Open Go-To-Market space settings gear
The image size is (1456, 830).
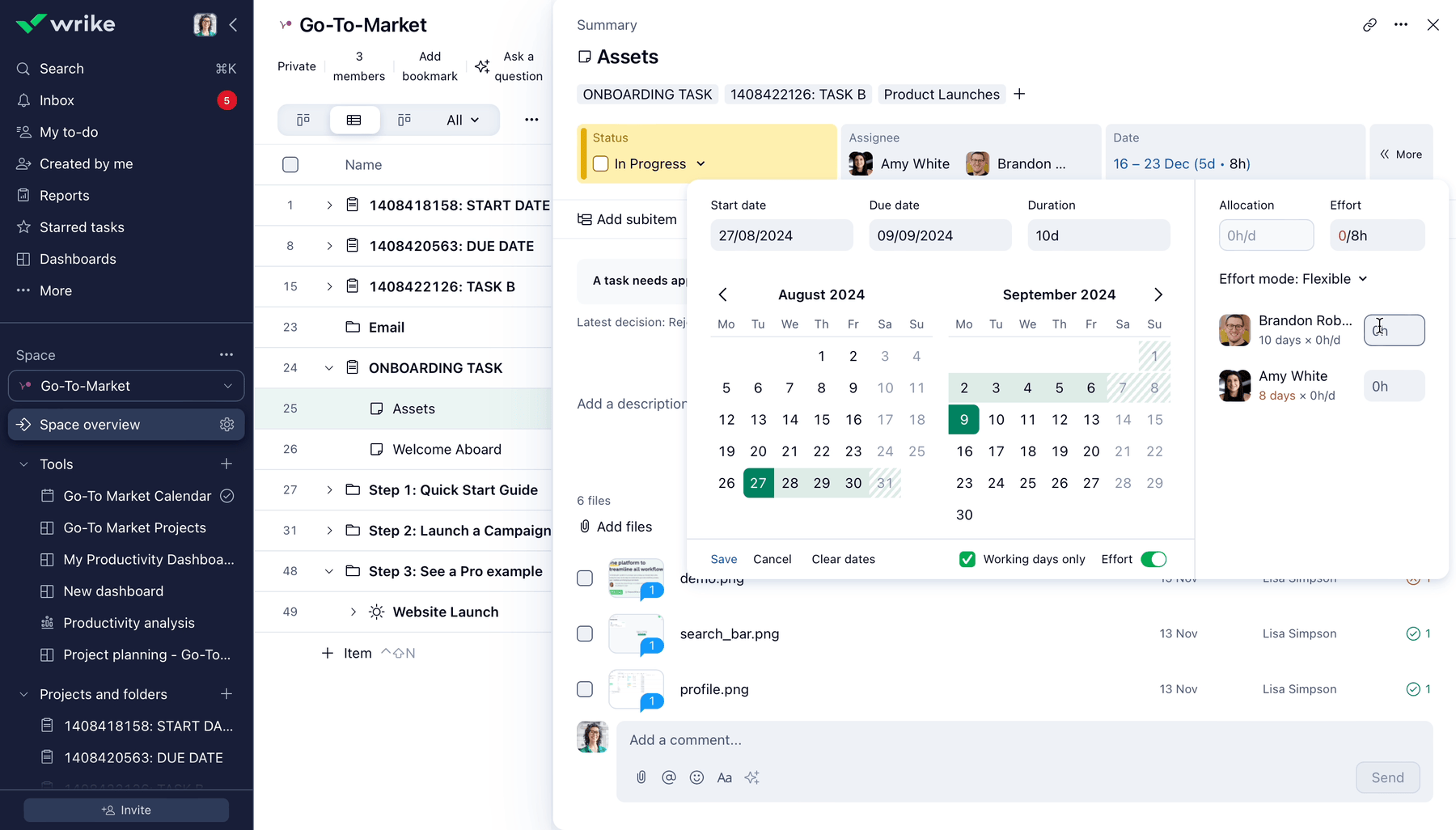coord(227,425)
